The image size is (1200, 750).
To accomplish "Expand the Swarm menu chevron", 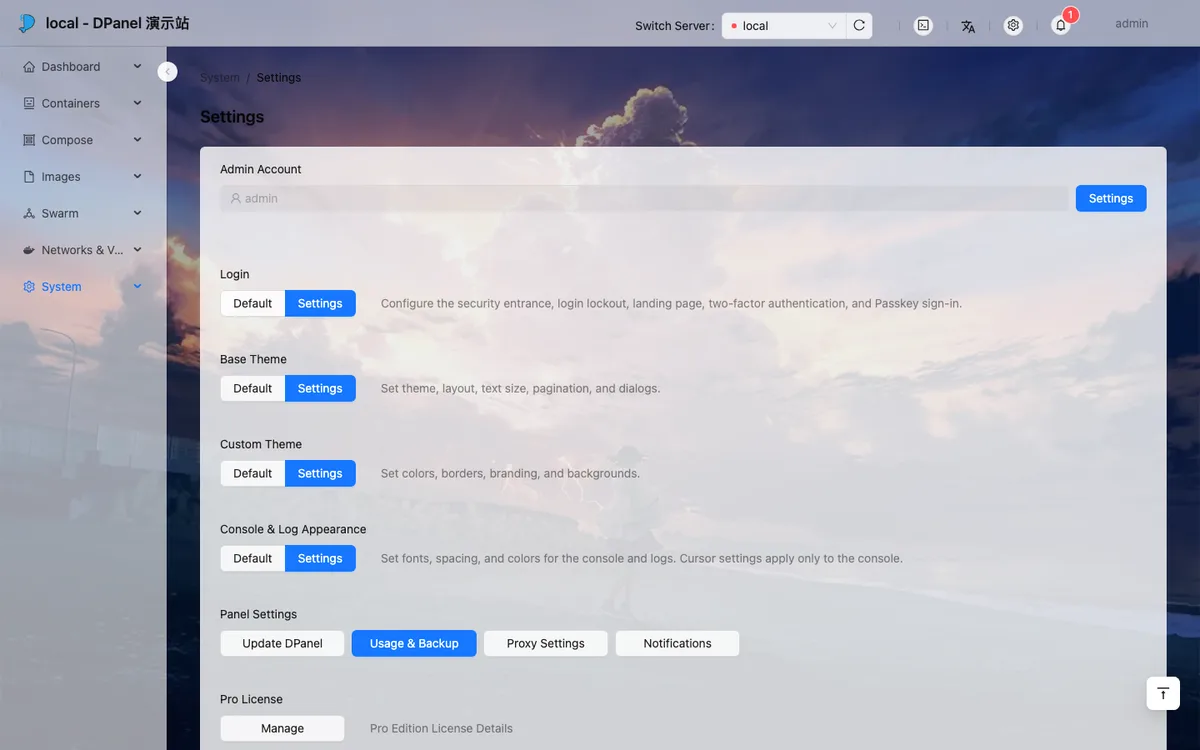I will pos(137,213).
